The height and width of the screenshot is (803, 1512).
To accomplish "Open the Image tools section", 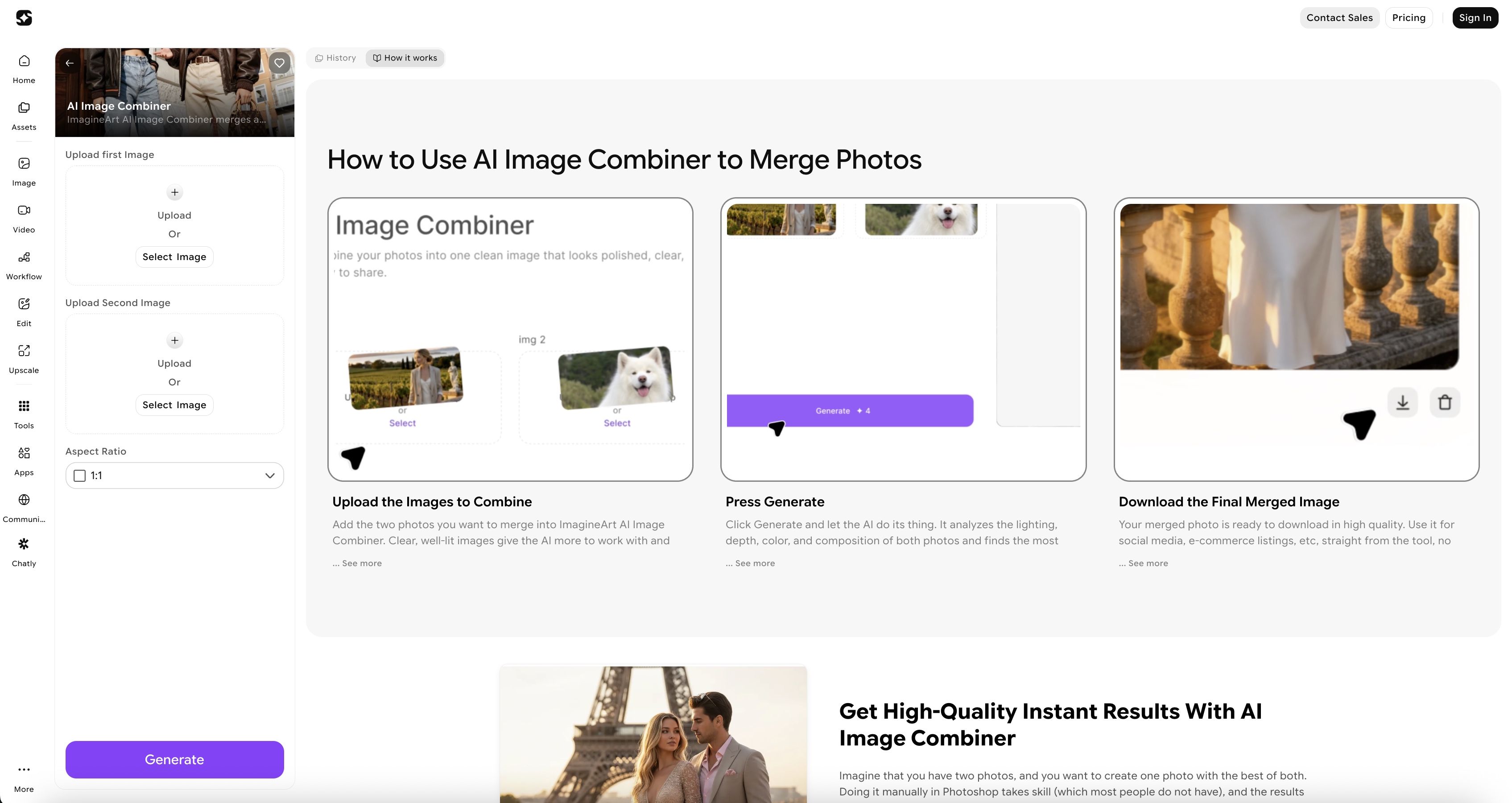I will 24,171.
